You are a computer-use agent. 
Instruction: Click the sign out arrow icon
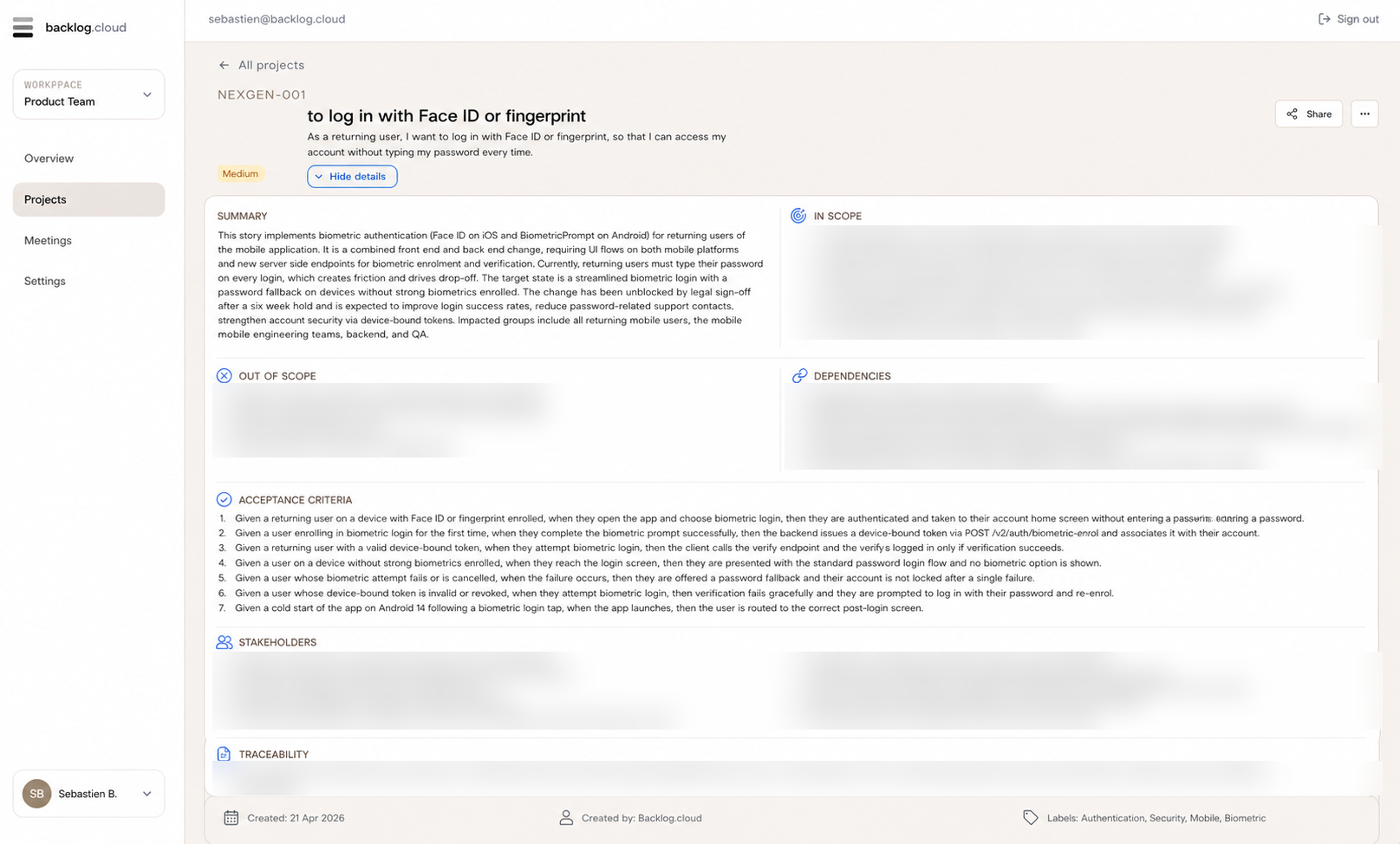tap(1325, 19)
